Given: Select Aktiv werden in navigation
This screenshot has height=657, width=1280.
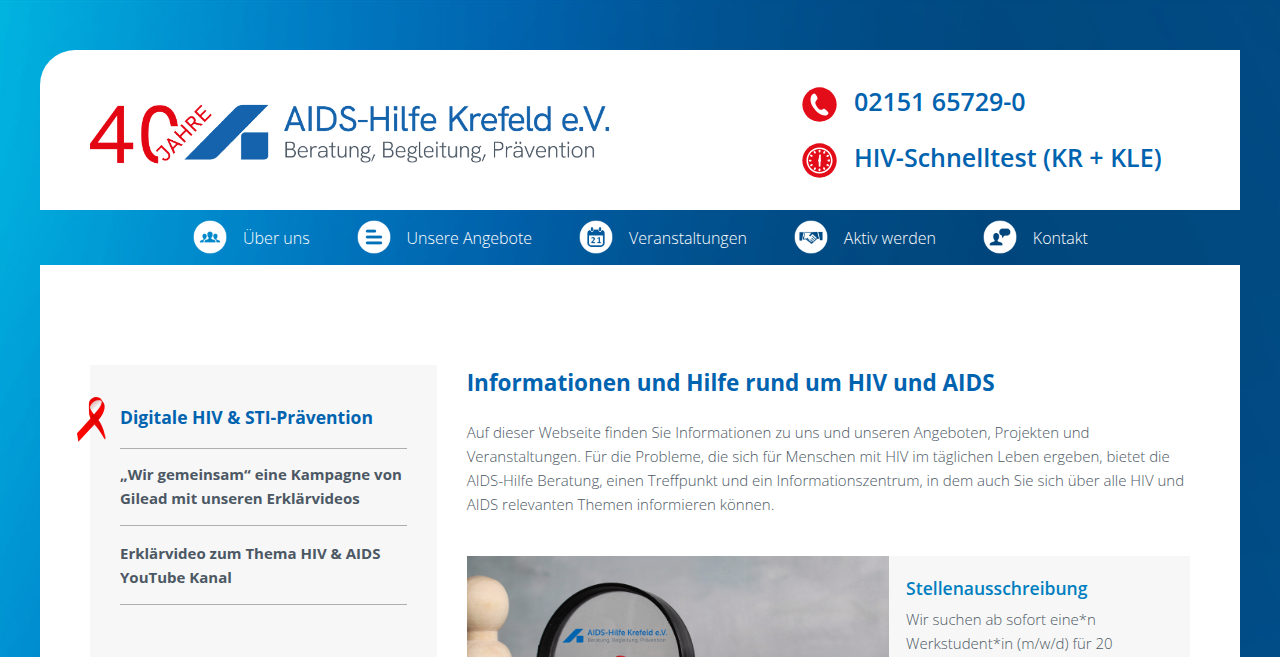Looking at the screenshot, I should [x=889, y=238].
